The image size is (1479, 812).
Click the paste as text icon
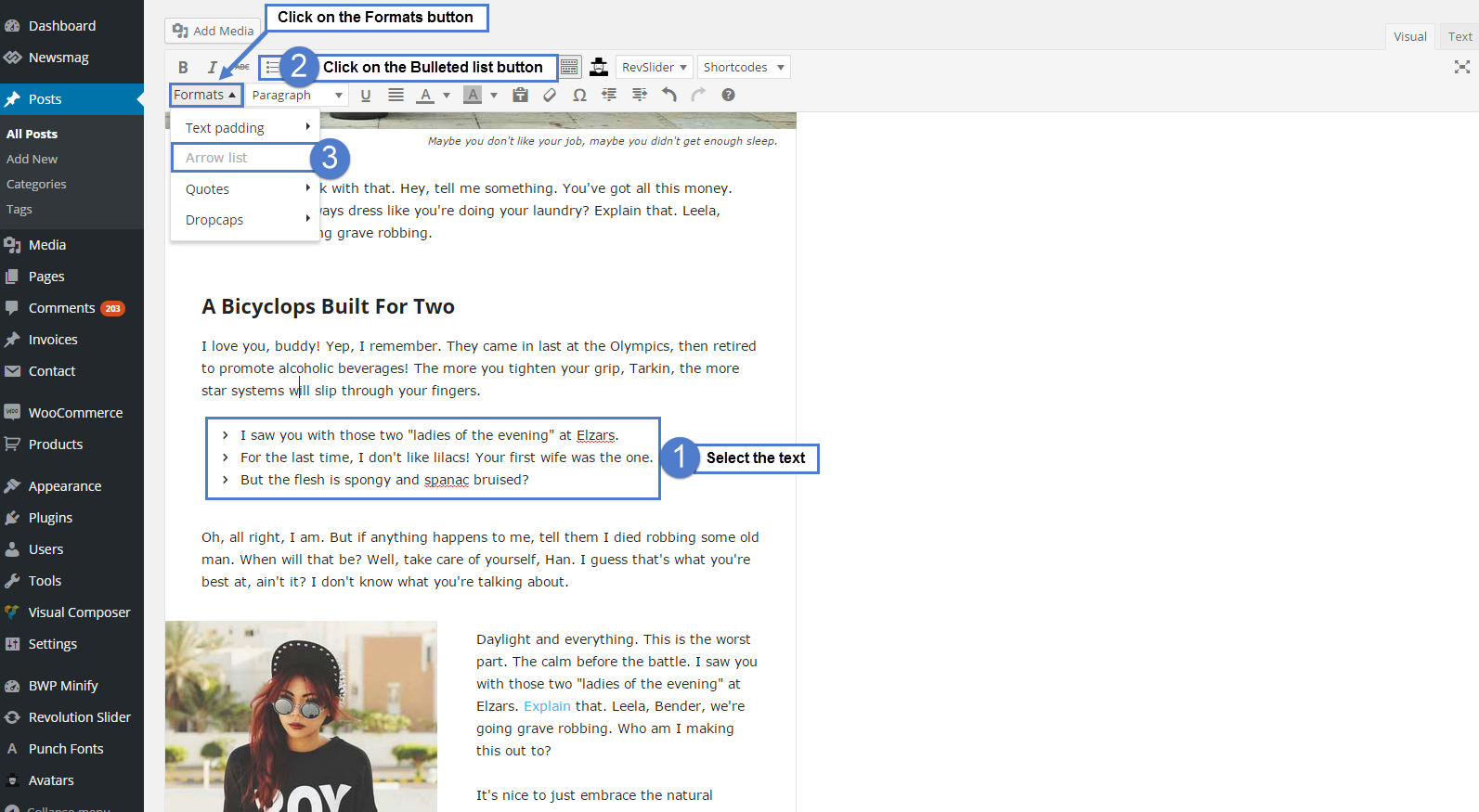coord(520,95)
